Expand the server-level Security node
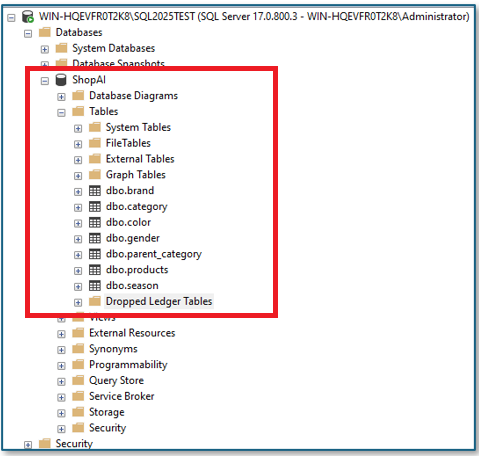 [x=28, y=445]
